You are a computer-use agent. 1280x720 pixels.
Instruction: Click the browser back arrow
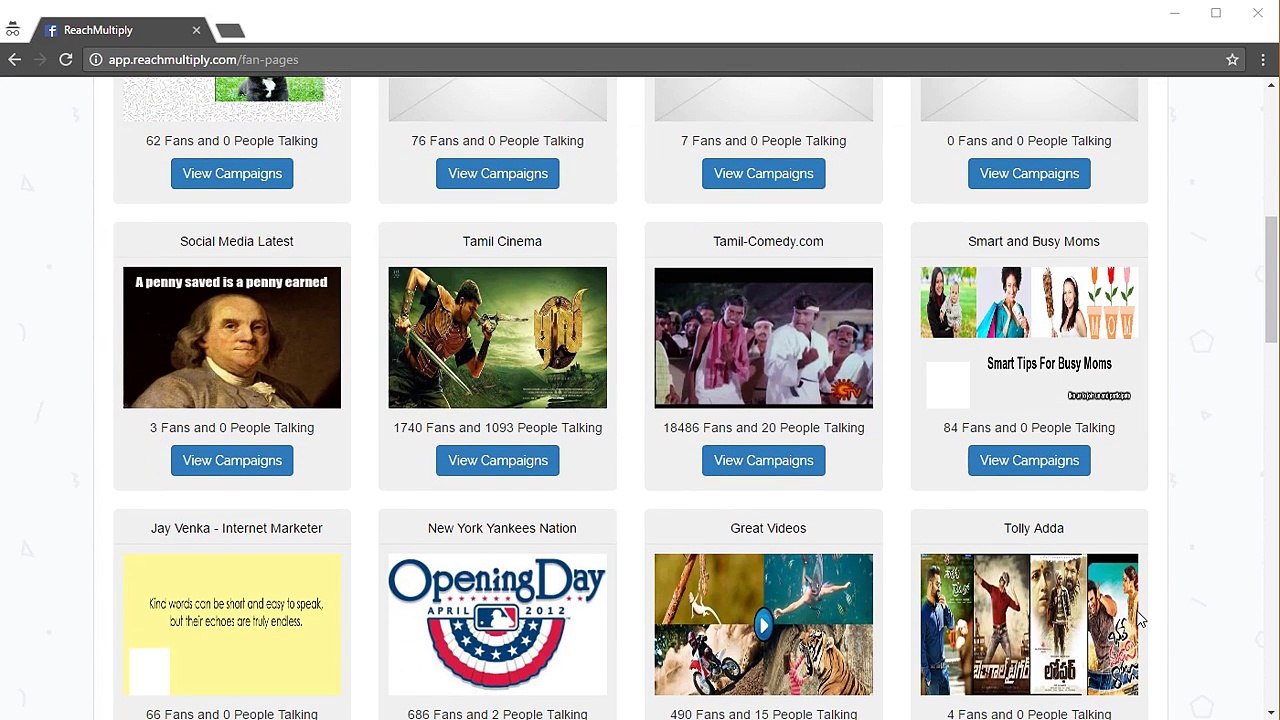pyautogui.click(x=14, y=60)
